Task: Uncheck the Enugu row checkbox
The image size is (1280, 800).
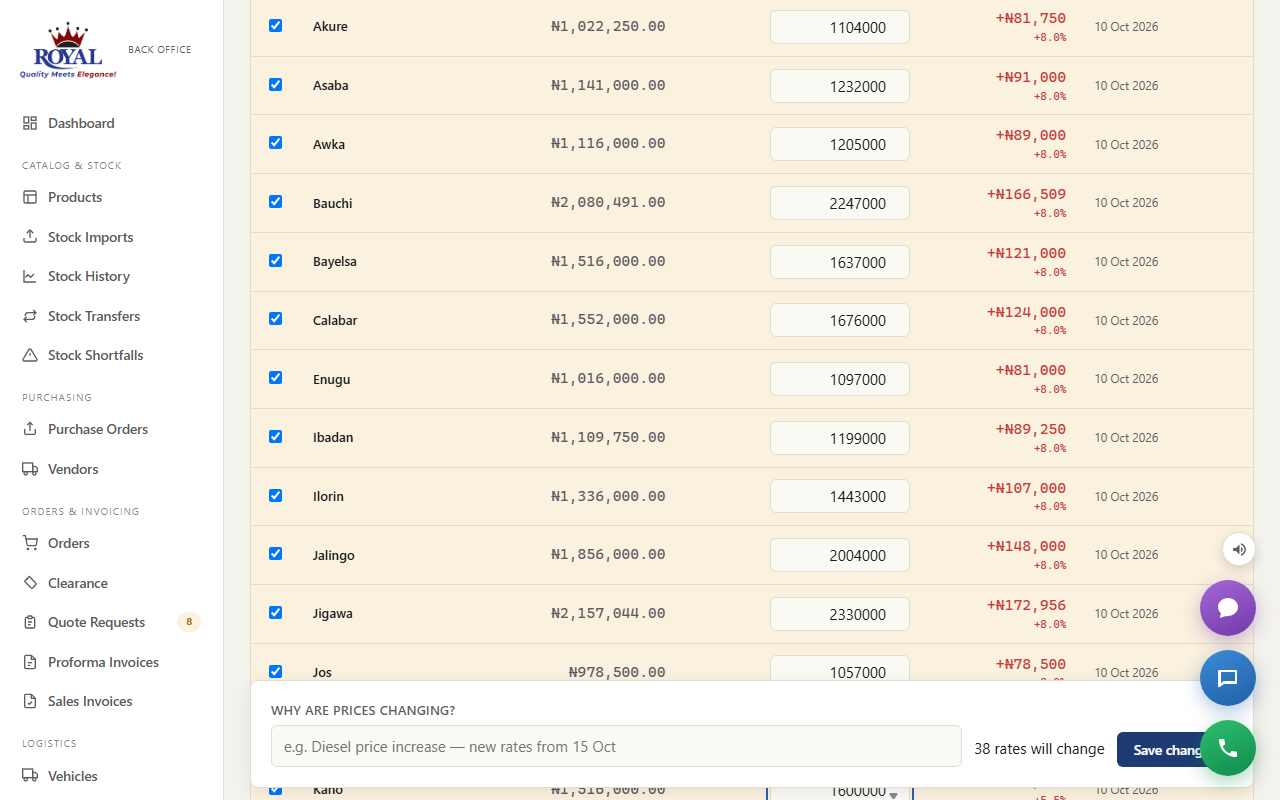Action: (275, 378)
